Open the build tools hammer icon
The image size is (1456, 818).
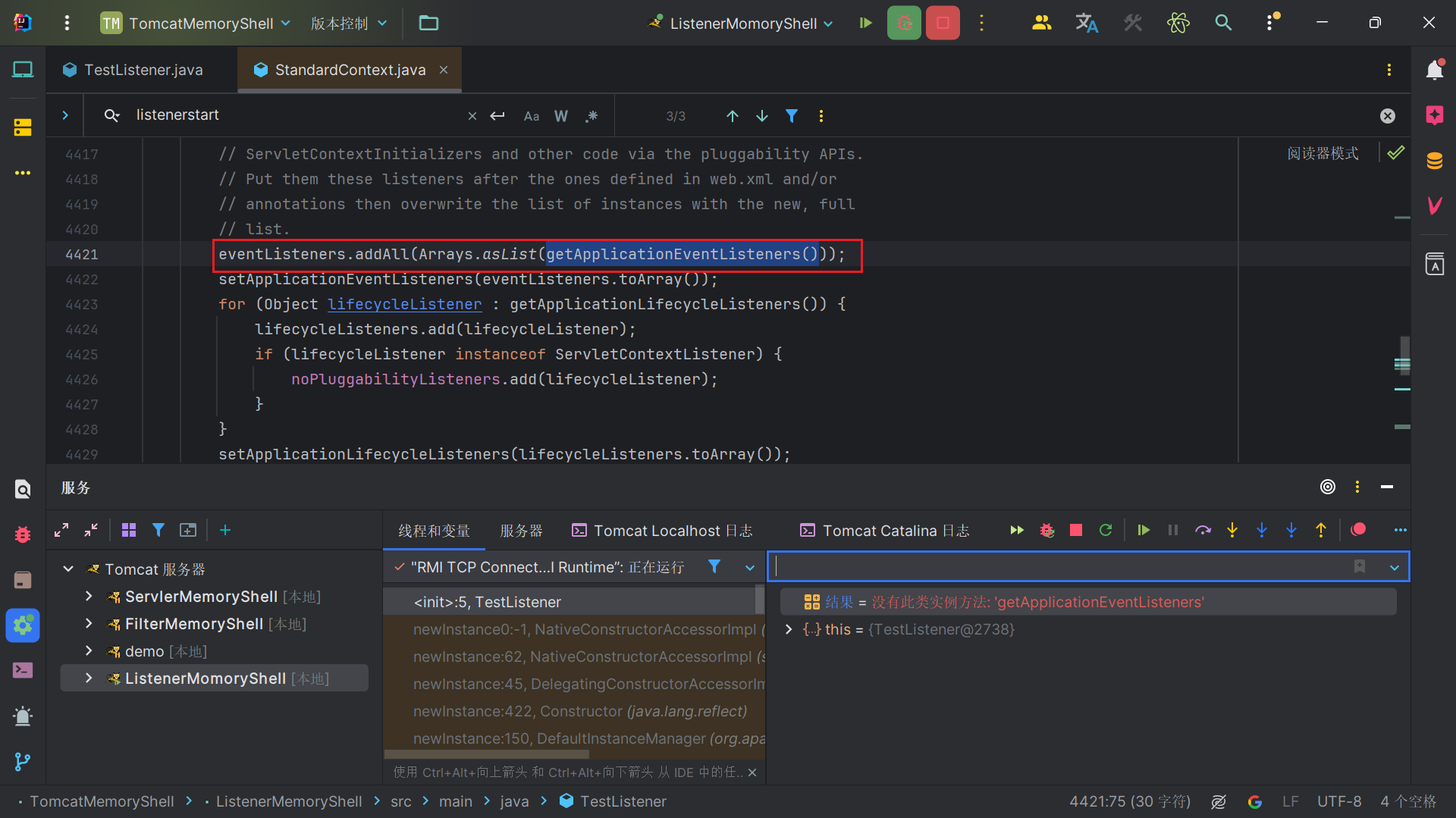pyautogui.click(x=1132, y=23)
